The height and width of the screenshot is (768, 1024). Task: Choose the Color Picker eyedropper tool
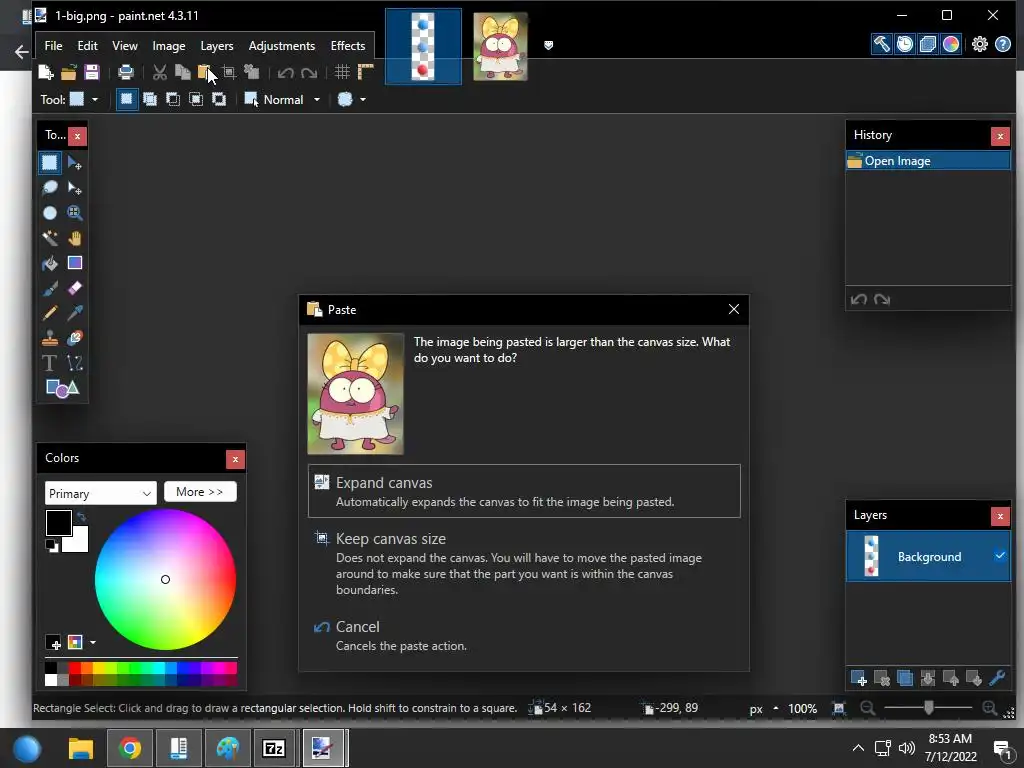pyautogui.click(x=74, y=313)
